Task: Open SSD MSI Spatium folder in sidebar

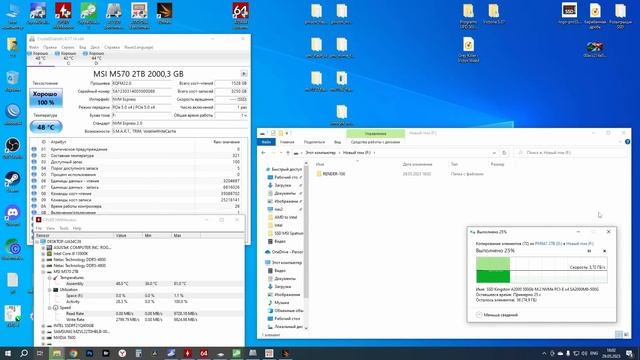Action: click(285, 233)
